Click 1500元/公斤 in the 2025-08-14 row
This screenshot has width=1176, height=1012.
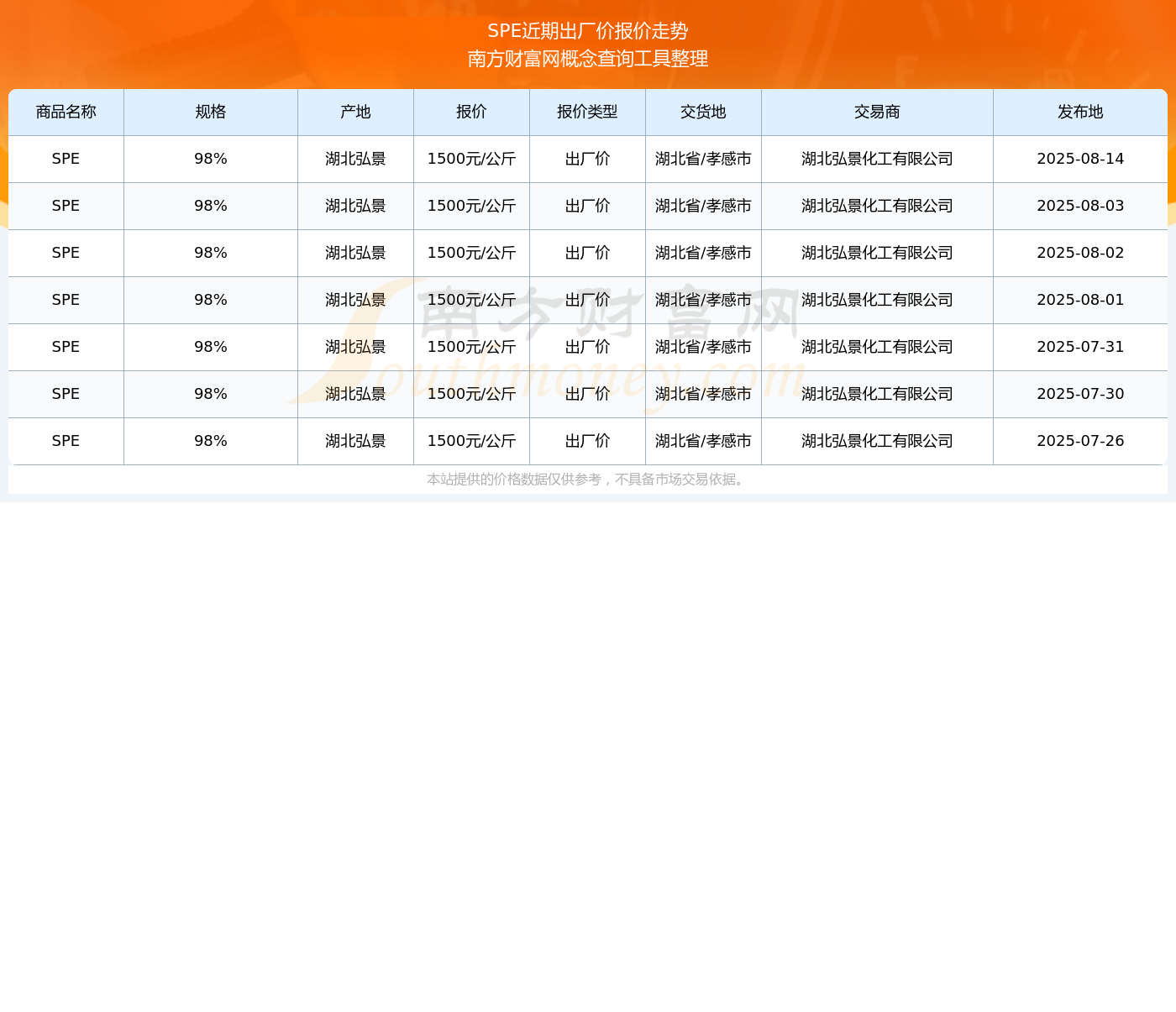pyautogui.click(x=471, y=159)
